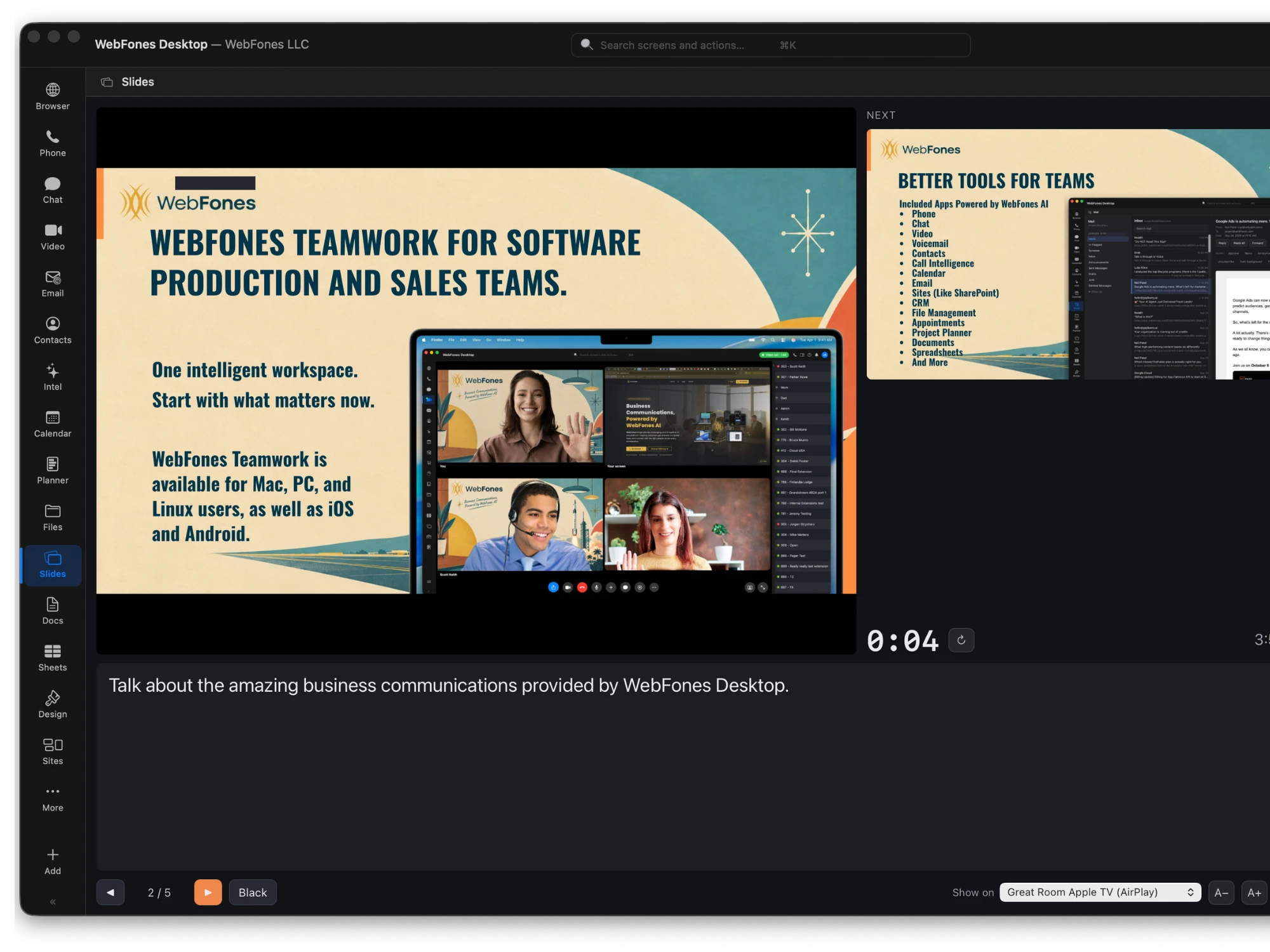Image resolution: width=1270 pixels, height=952 pixels.
Task: Click the NEXT label
Action: 881,116
